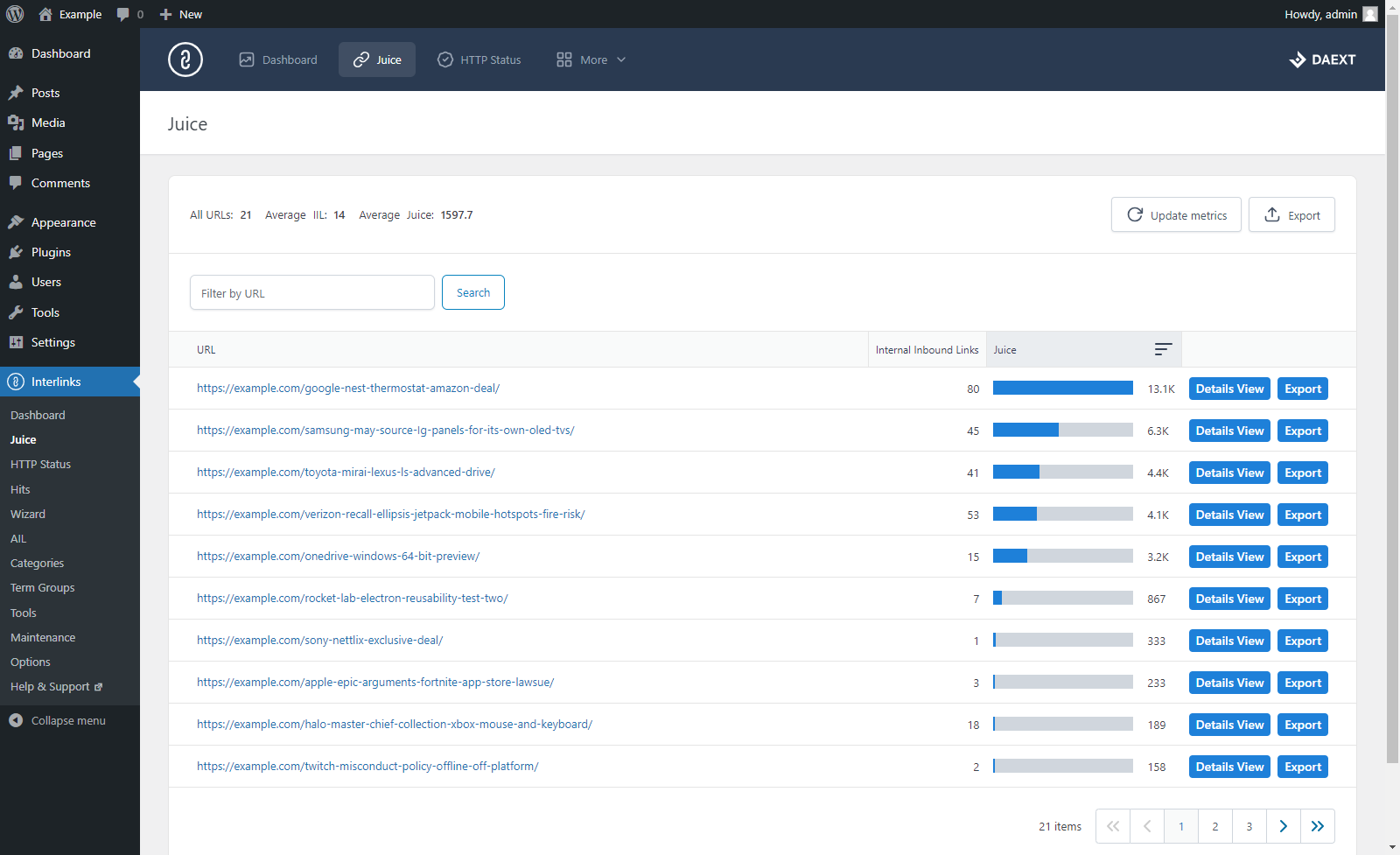This screenshot has width=1400, height=855.
Task: Go to next page using arrow
Action: point(1283,826)
